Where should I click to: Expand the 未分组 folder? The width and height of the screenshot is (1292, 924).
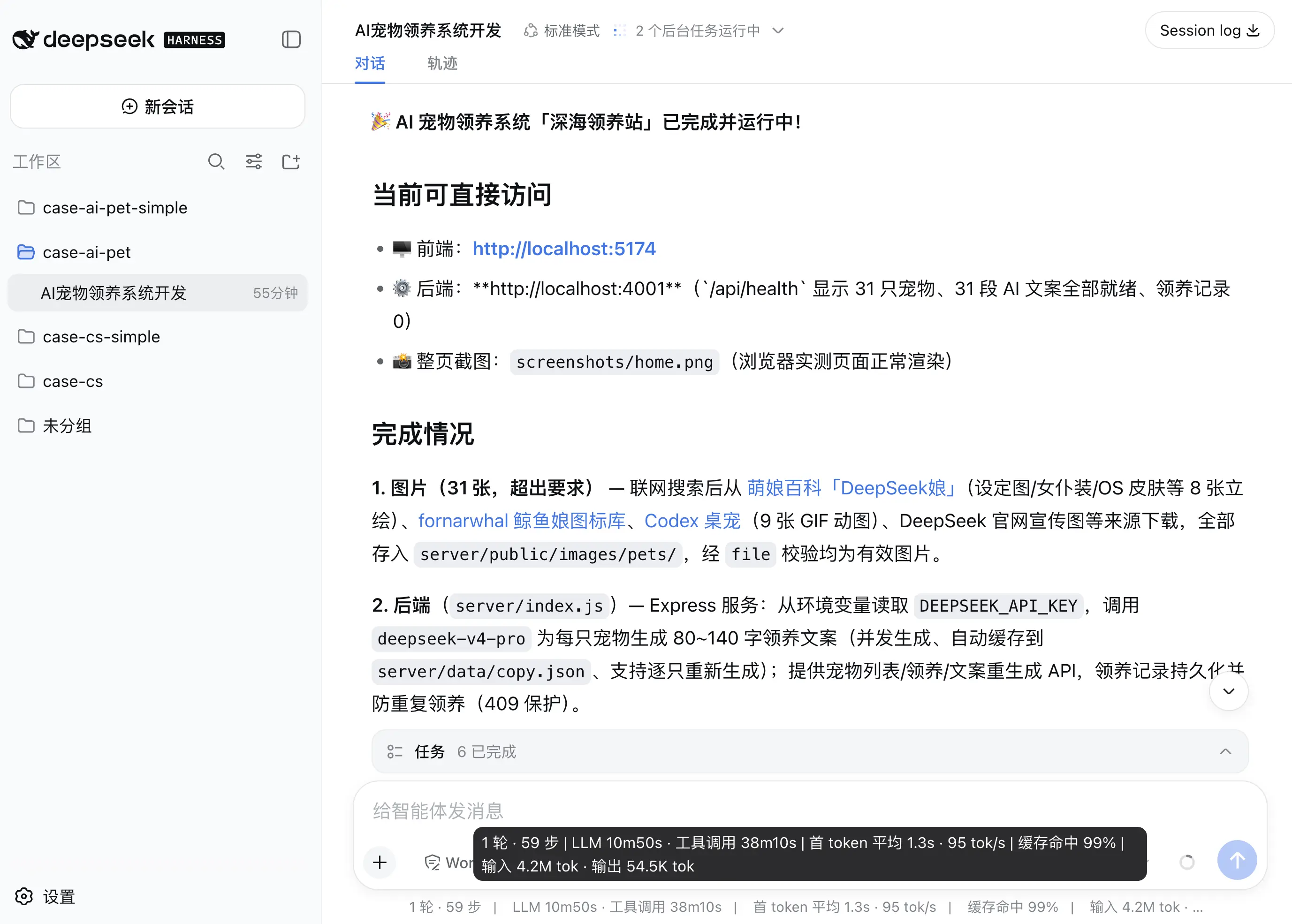tap(158, 425)
